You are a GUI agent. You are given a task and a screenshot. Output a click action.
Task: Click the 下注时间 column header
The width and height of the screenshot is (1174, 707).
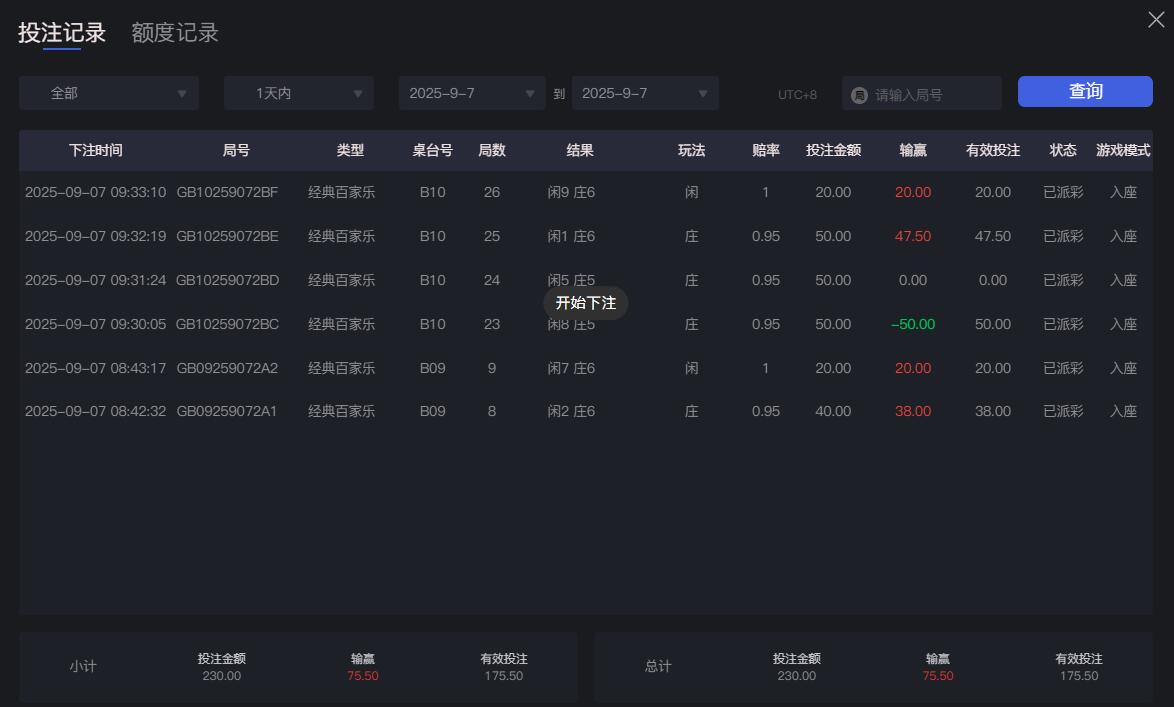click(x=94, y=151)
